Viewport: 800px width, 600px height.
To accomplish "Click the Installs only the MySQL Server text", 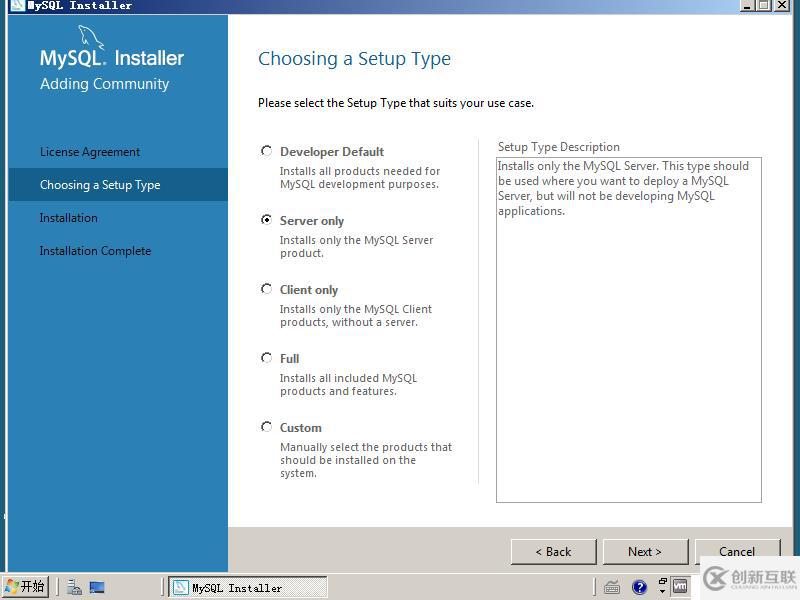I will tap(356, 246).
